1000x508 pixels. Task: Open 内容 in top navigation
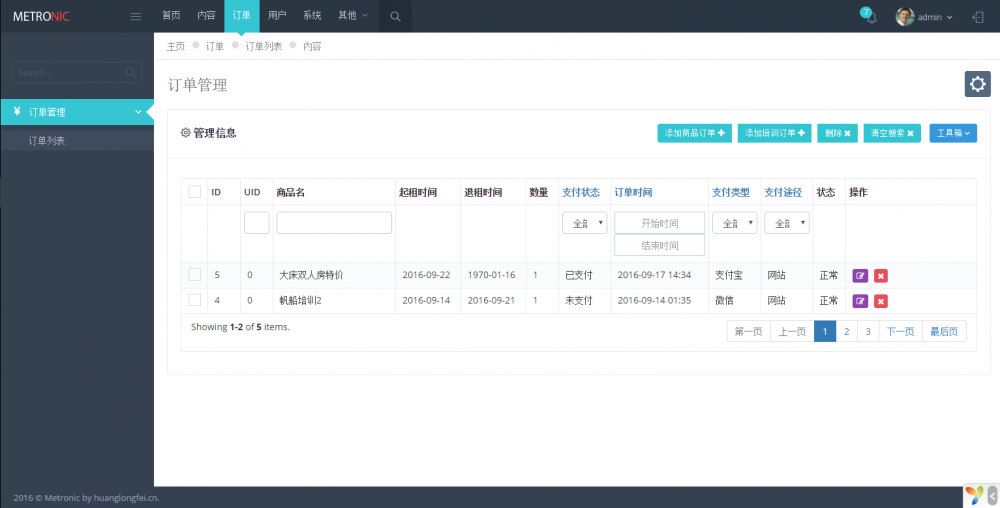(206, 16)
